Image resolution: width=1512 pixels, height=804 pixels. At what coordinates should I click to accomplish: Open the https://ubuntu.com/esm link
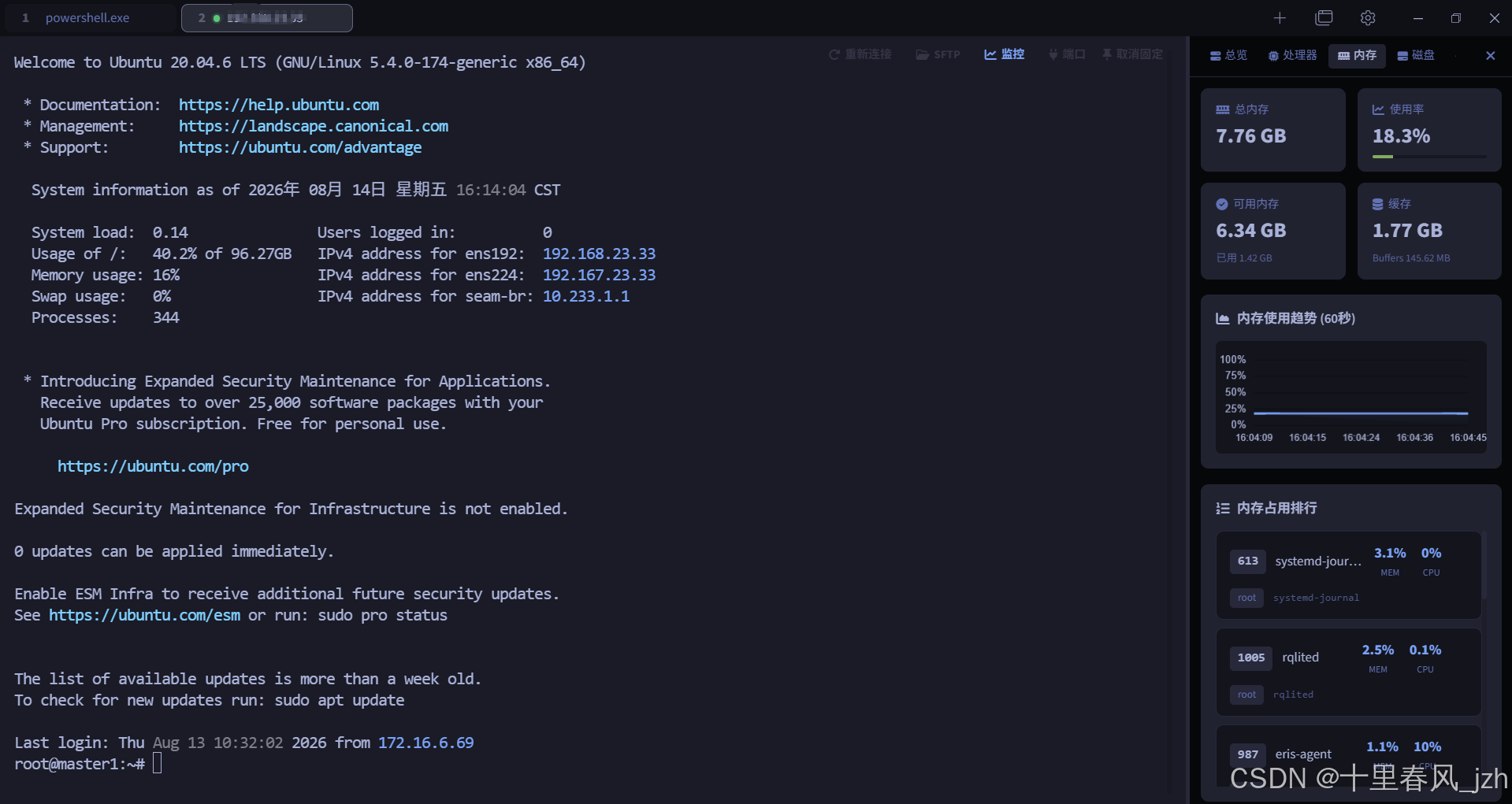[145, 615]
